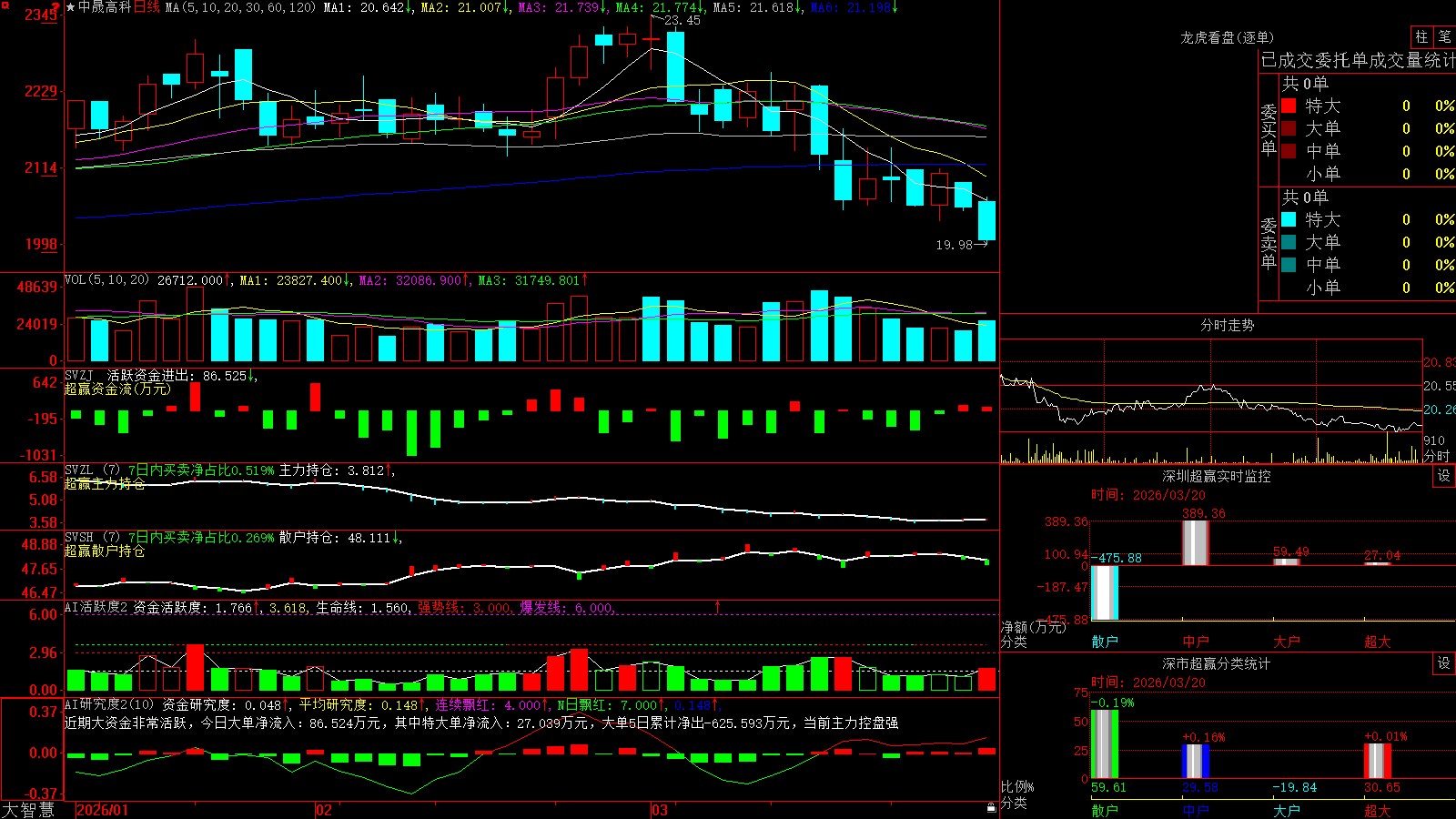Image resolution: width=1456 pixels, height=819 pixels.
Task: Switch 龙虎看盘 to 柱 view
Action: point(1421,37)
